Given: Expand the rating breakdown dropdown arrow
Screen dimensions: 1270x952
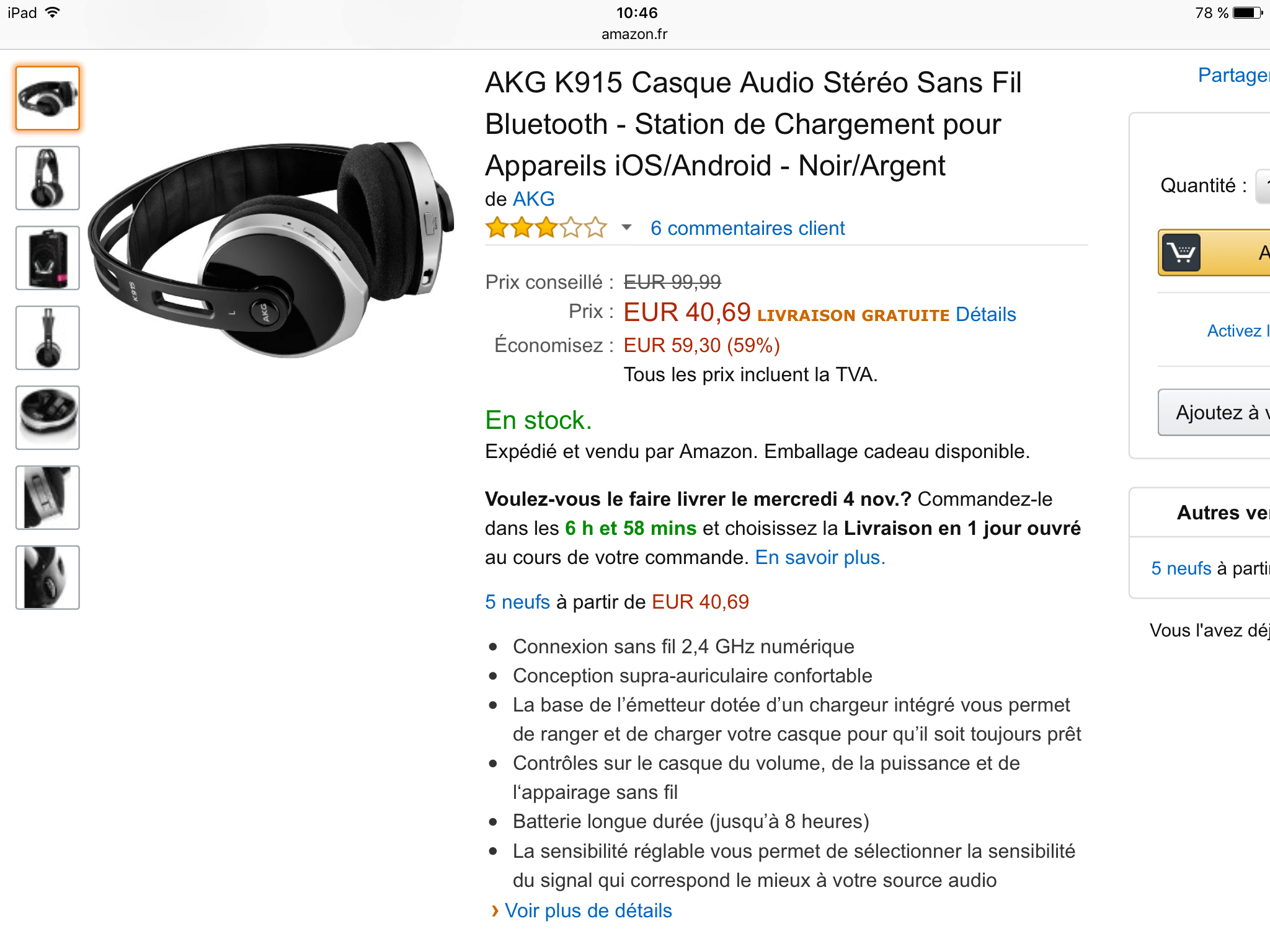Looking at the screenshot, I should (626, 227).
